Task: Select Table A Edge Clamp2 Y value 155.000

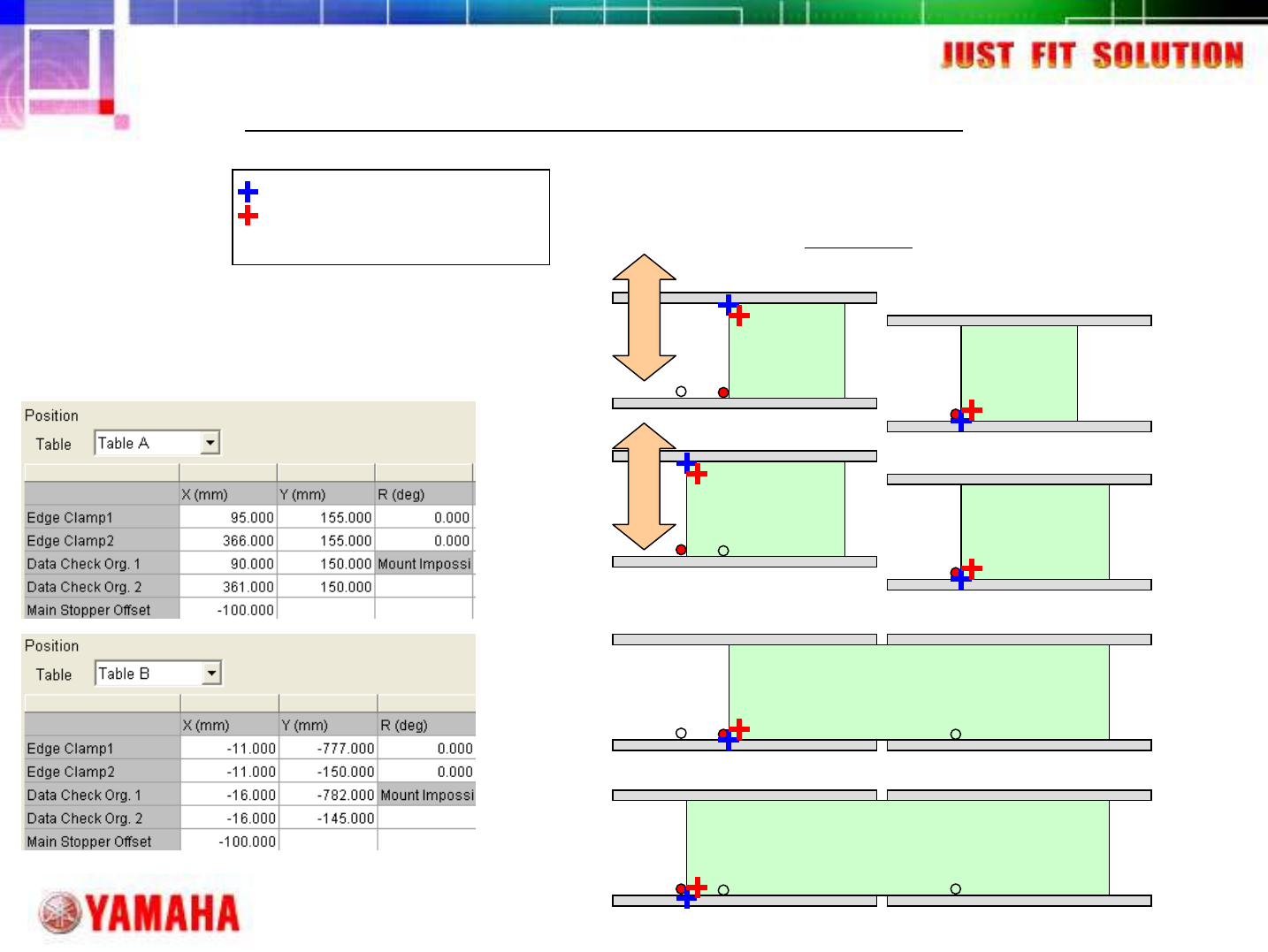Action: point(326,540)
